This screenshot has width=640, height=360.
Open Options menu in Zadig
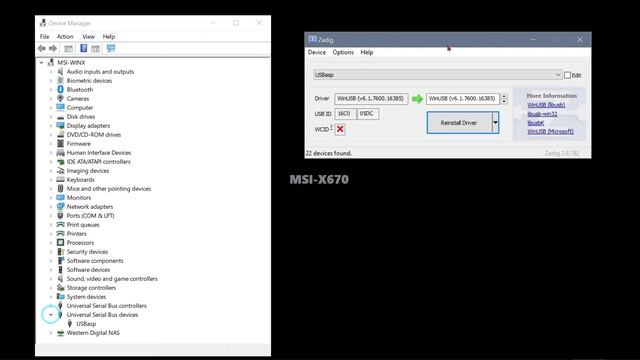pyautogui.click(x=343, y=52)
